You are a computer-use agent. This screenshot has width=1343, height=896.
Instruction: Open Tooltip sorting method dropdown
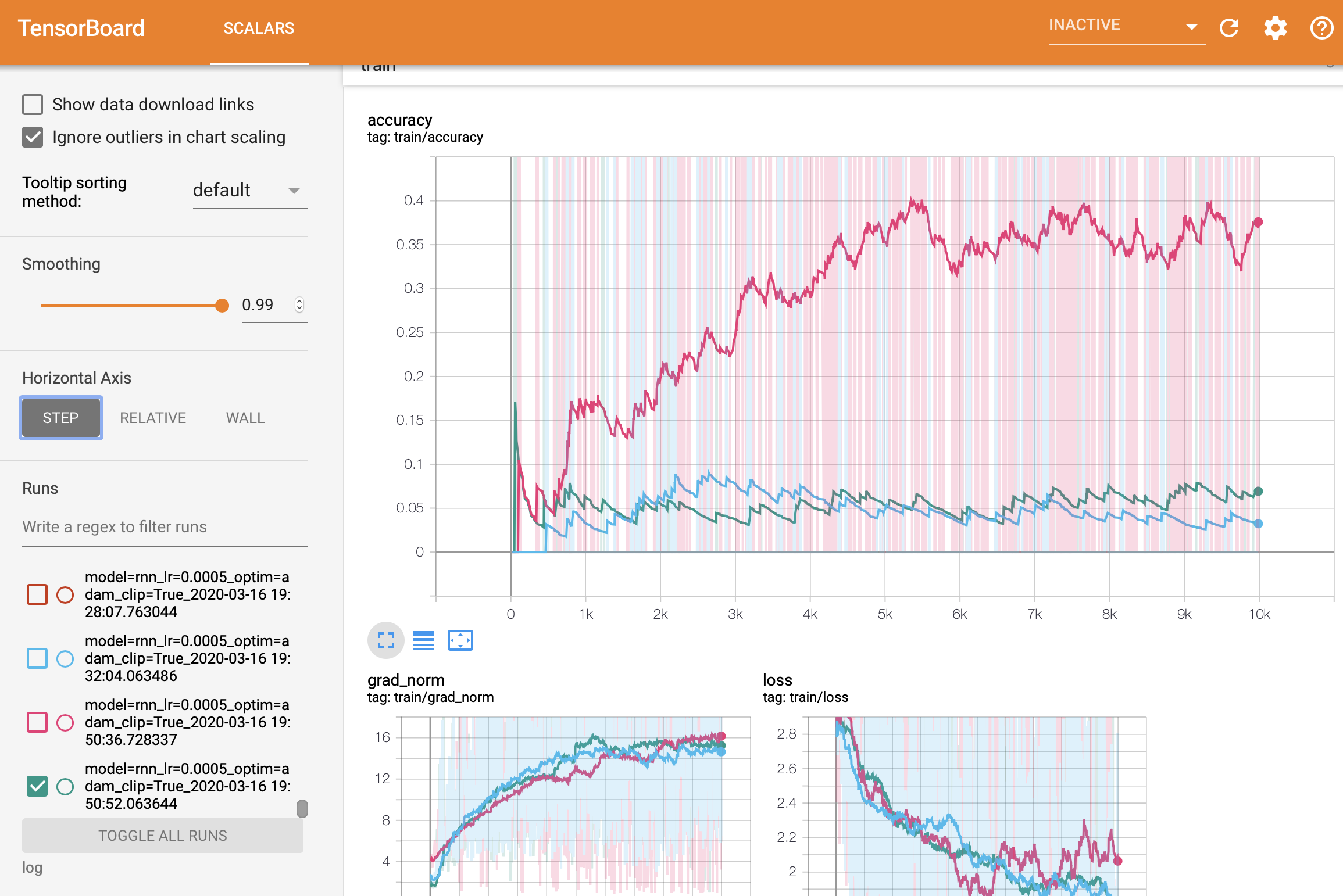[x=250, y=191]
